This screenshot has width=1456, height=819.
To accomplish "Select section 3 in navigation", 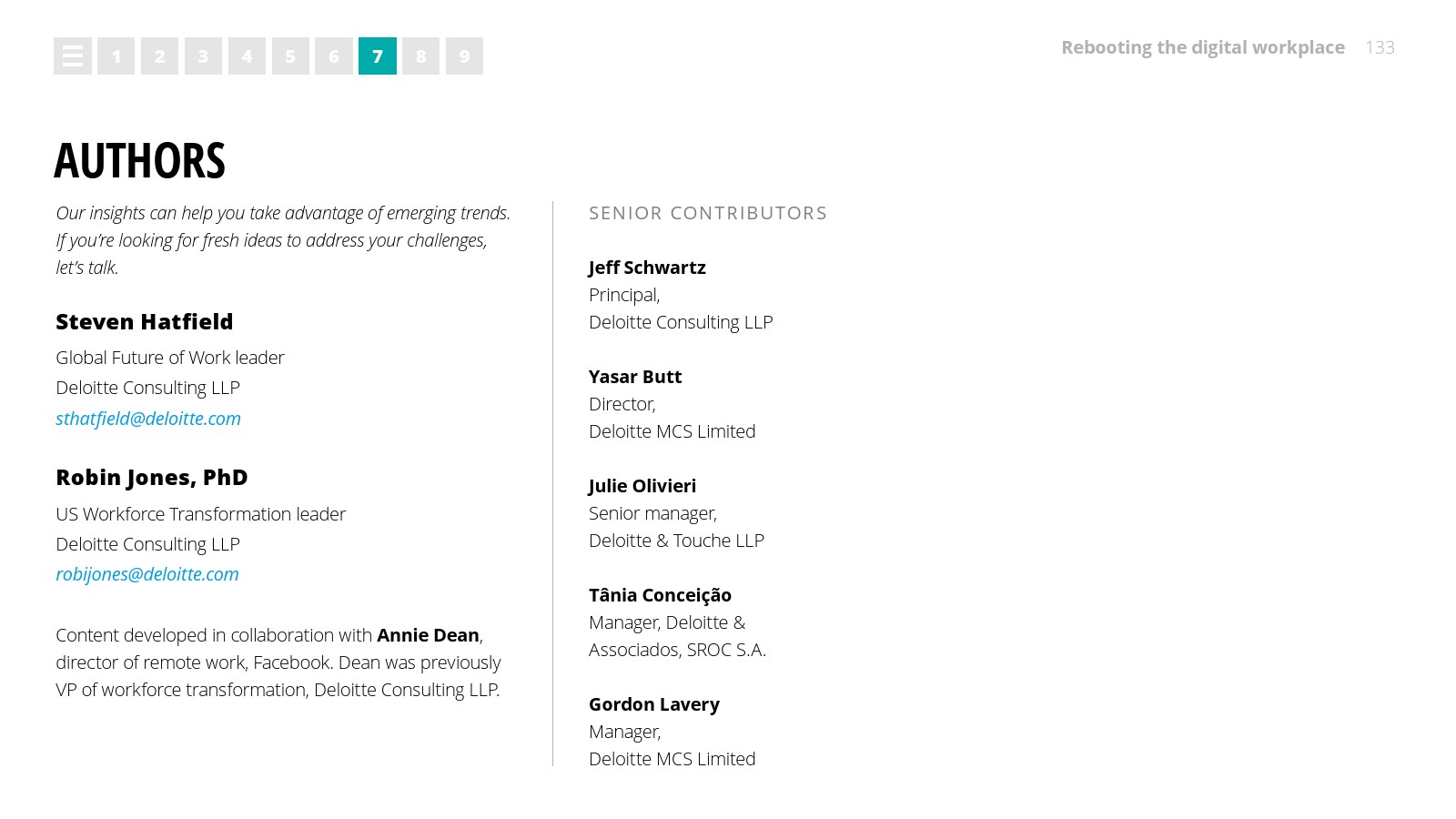I will (x=203, y=56).
